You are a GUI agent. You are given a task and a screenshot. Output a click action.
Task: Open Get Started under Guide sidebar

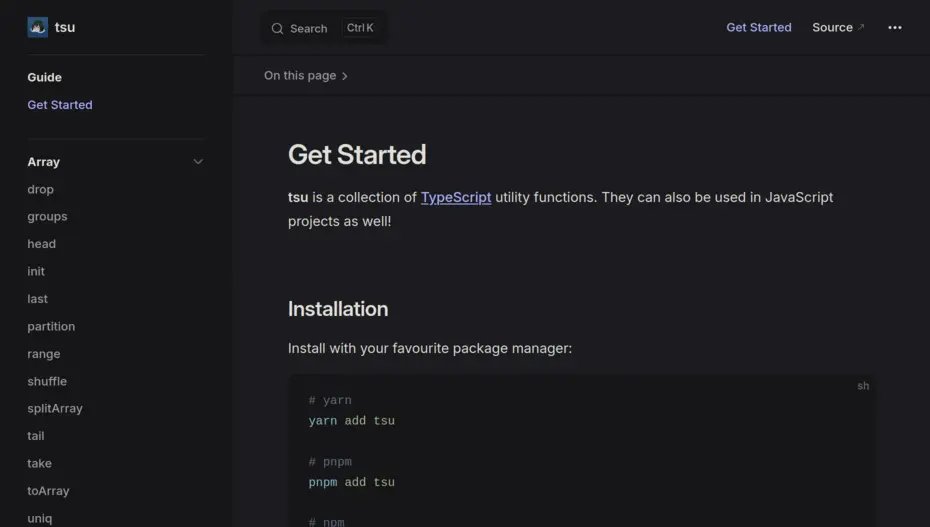(60, 105)
